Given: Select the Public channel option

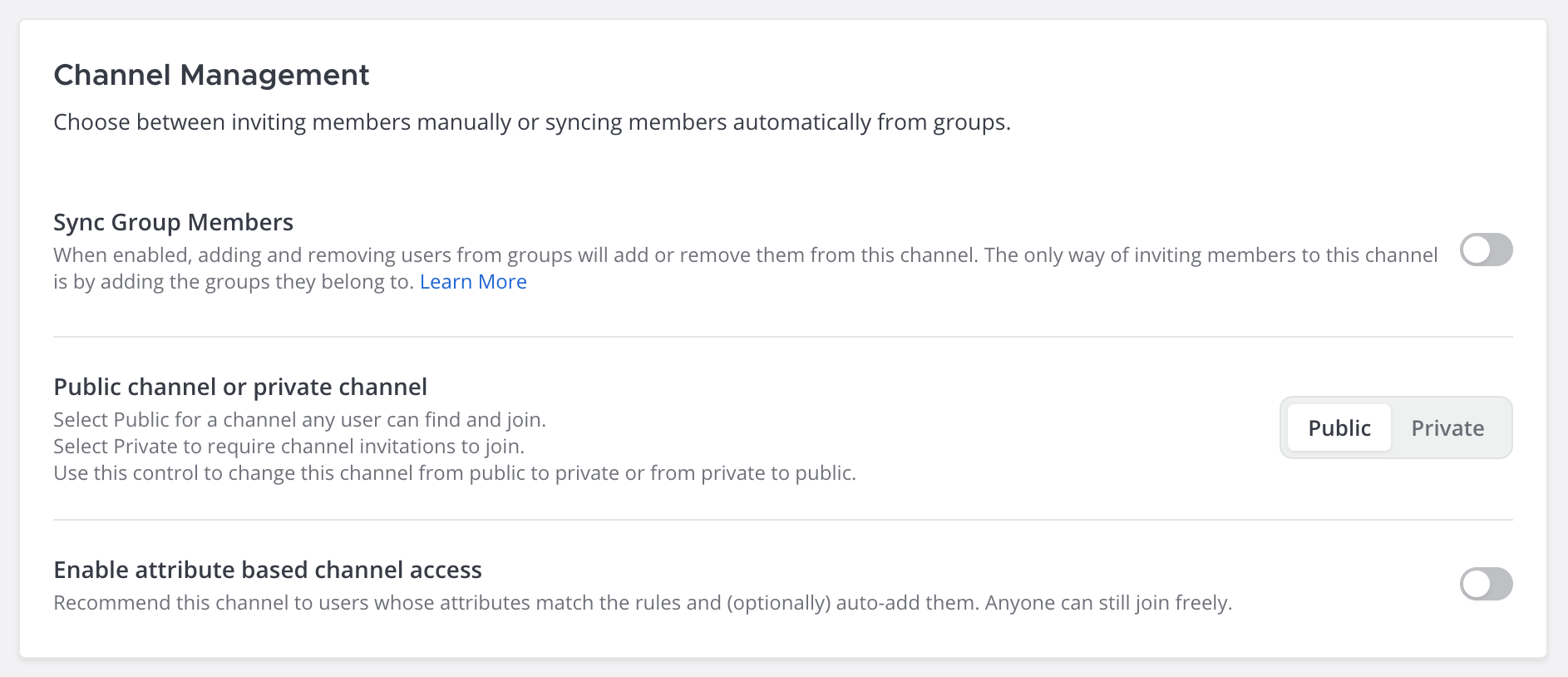Looking at the screenshot, I should (1339, 427).
